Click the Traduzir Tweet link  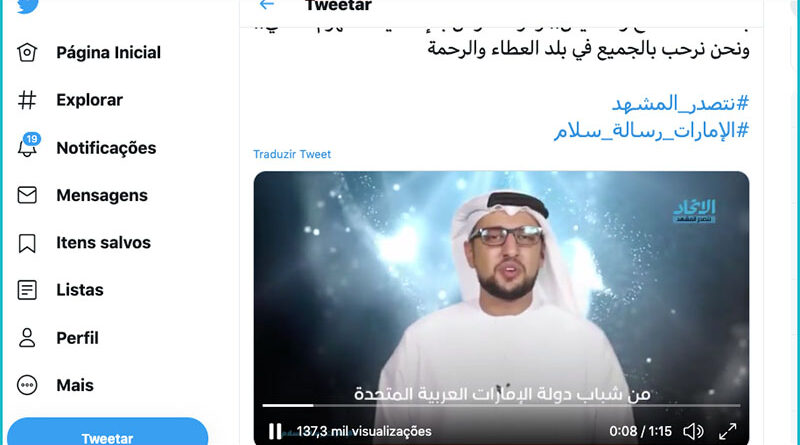point(292,154)
